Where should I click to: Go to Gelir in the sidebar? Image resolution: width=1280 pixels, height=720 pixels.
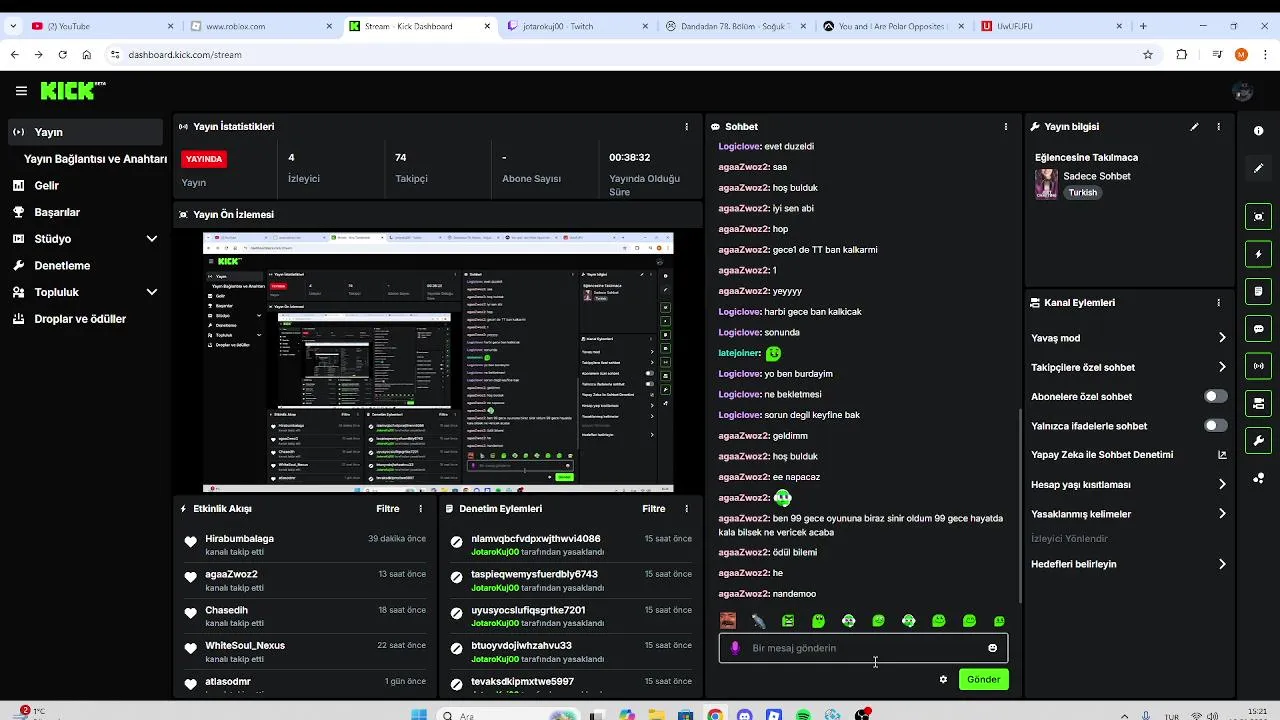coord(46,186)
